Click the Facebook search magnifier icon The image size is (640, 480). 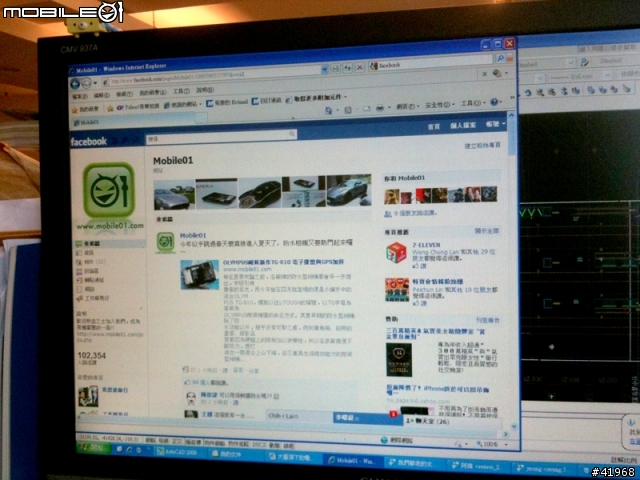click(x=291, y=133)
